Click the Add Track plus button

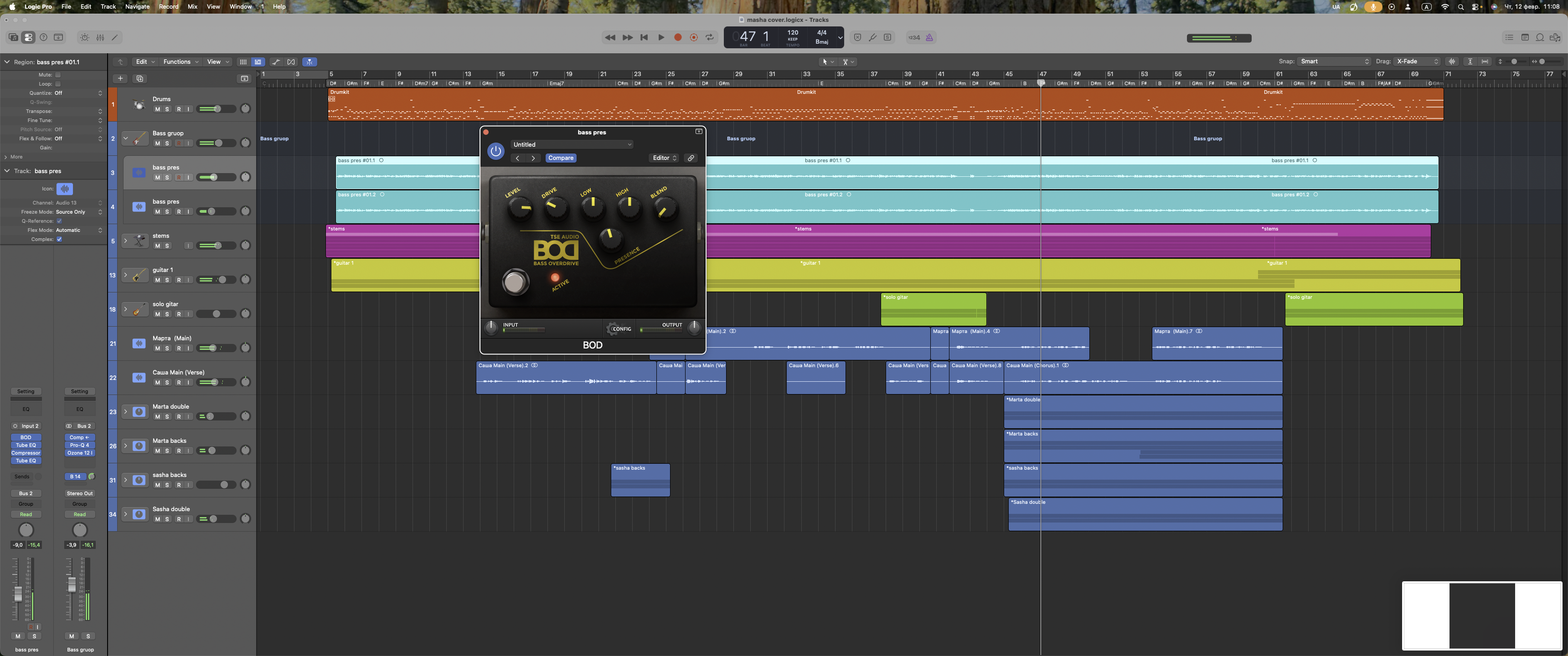click(120, 78)
